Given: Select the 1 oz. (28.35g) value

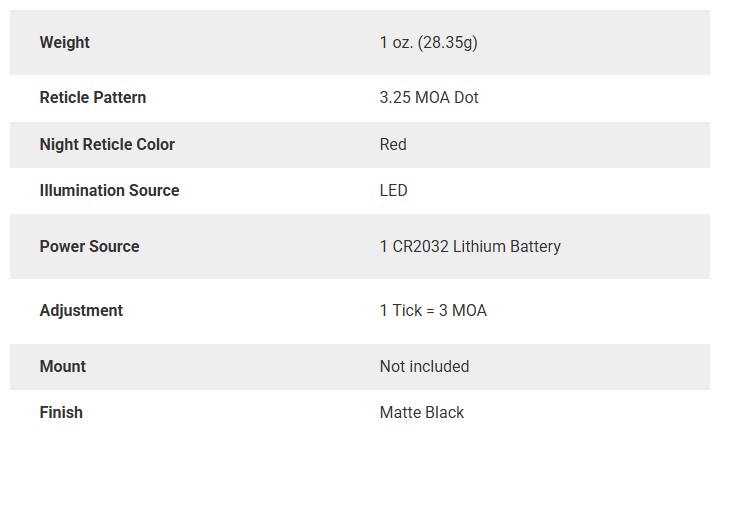Looking at the screenshot, I should (429, 42).
